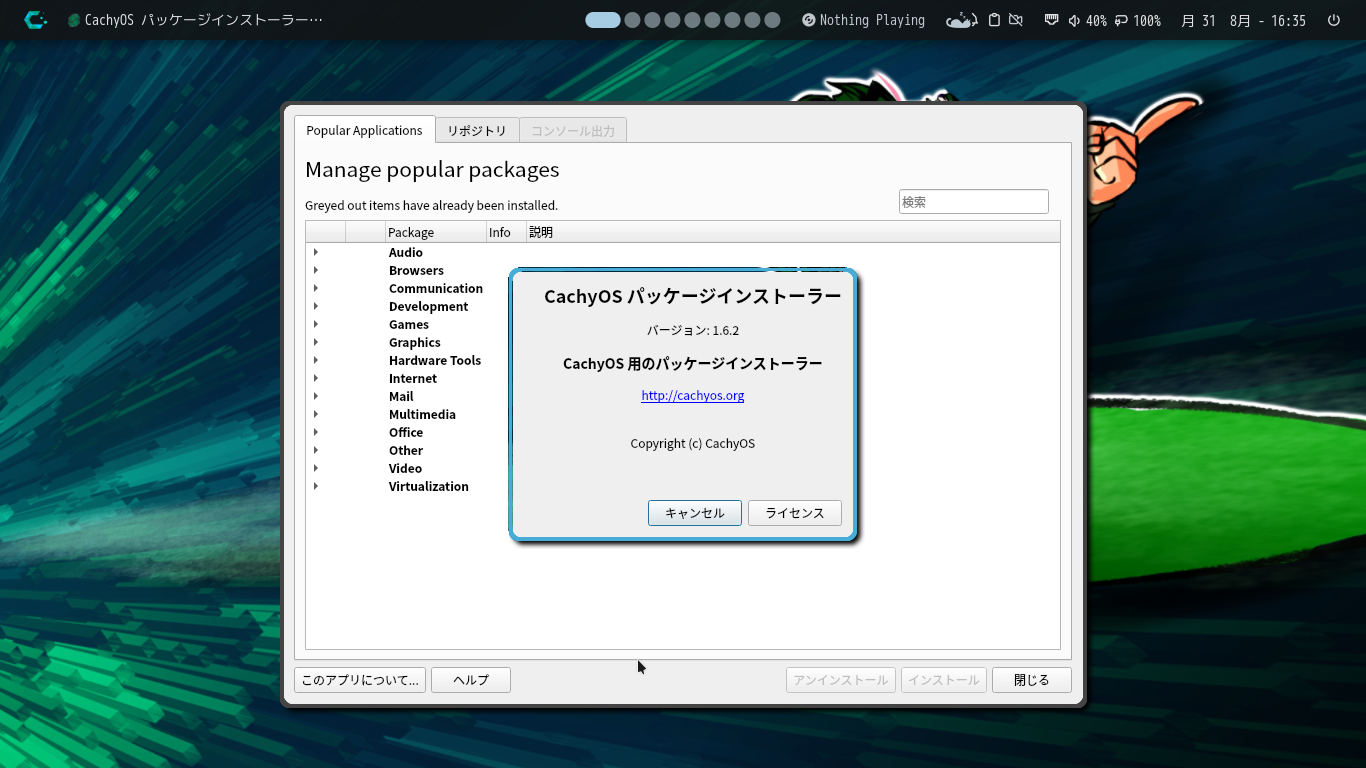Screen dimensions: 1366x768
Task: Click the Nothing Playing media icon
Action: 809,20
